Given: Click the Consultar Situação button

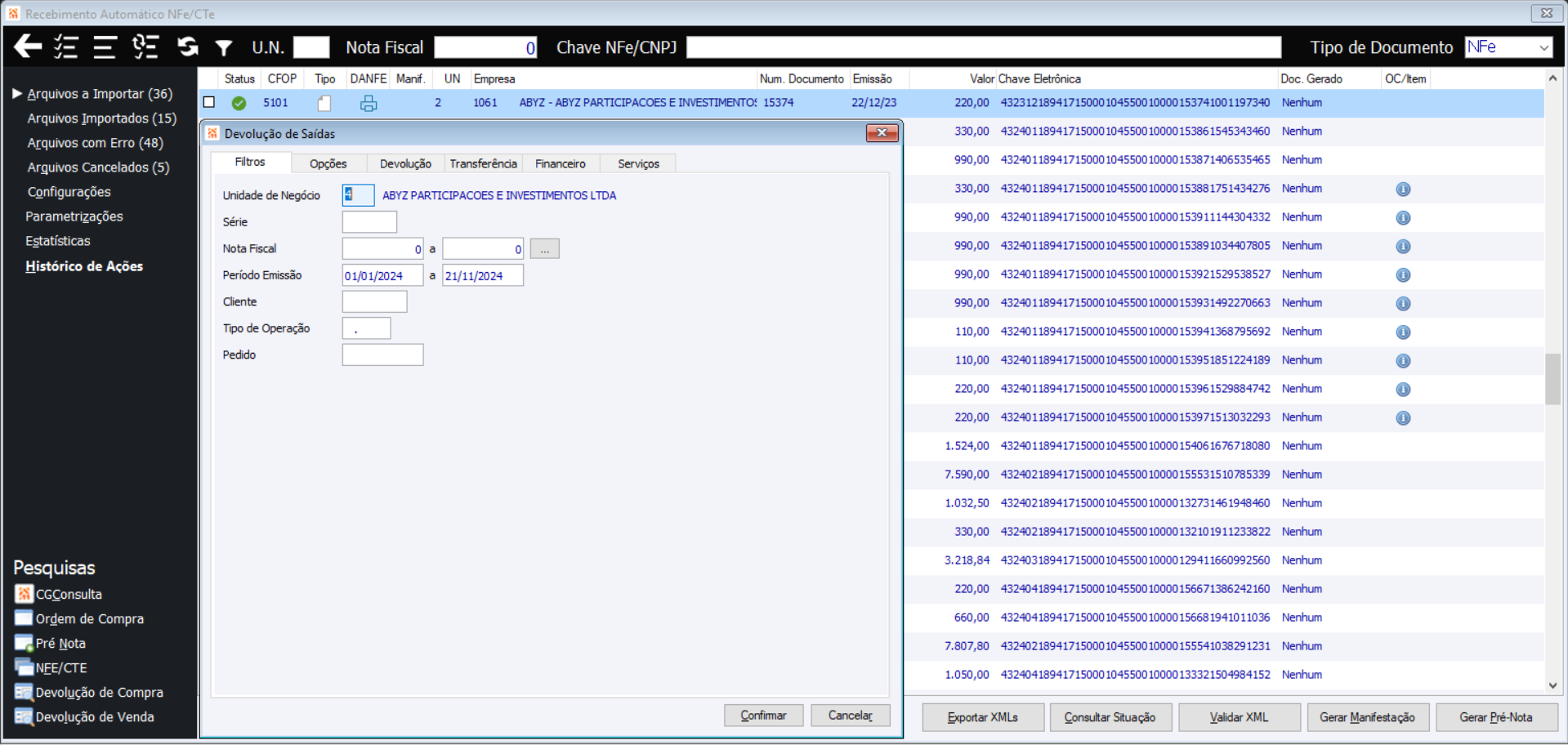Looking at the screenshot, I should [x=1110, y=717].
